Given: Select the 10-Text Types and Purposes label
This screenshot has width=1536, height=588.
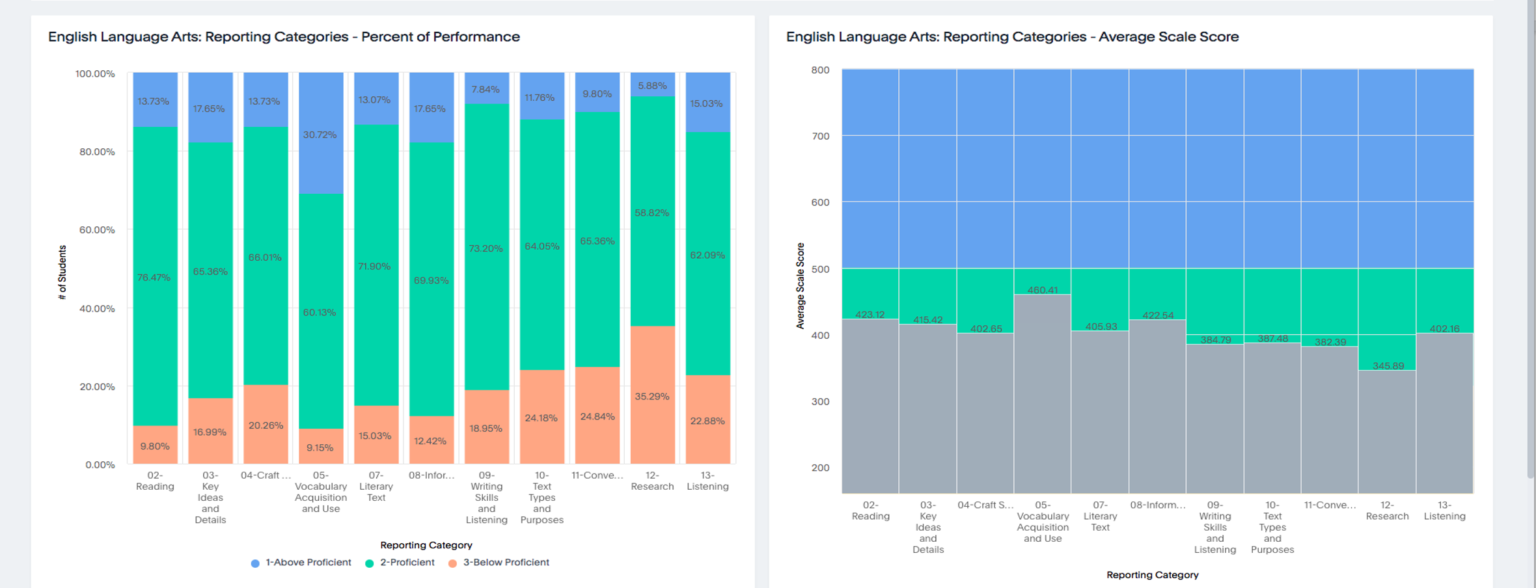Looking at the screenshot, I should [x=541, y=498].
